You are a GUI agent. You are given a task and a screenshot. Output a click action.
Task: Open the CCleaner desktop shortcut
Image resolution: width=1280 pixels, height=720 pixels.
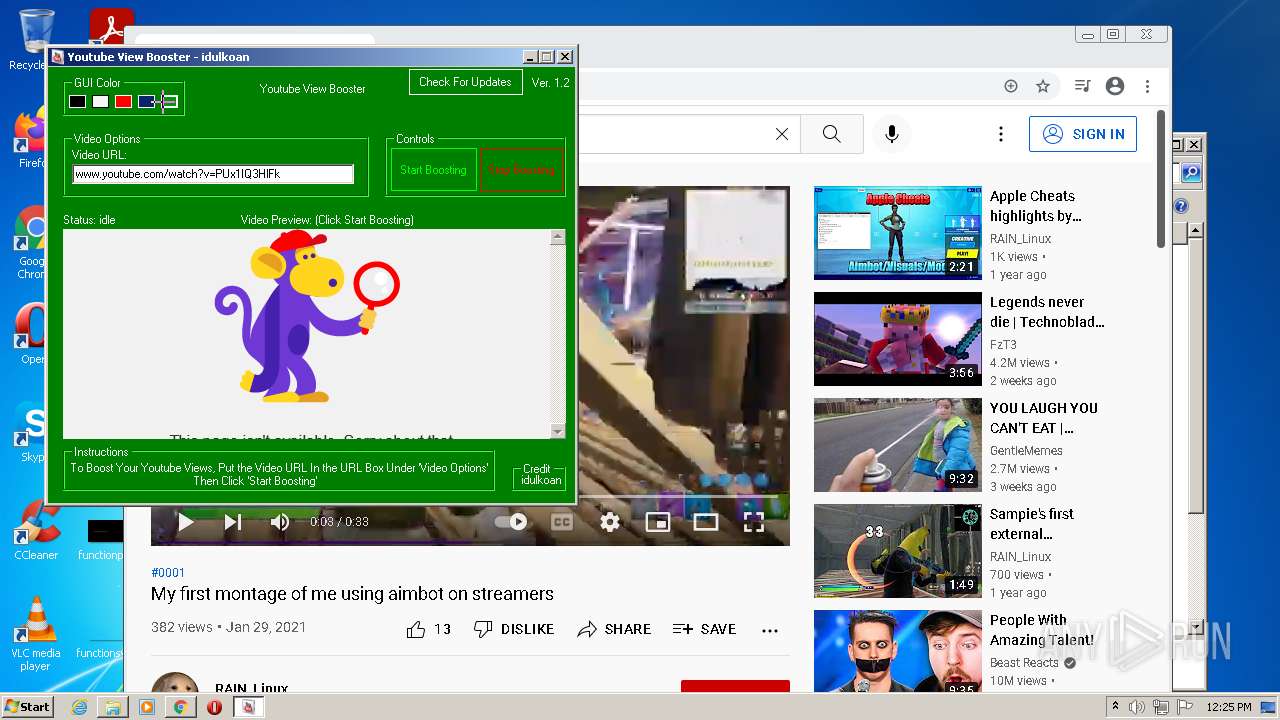(x=36, y=532)
